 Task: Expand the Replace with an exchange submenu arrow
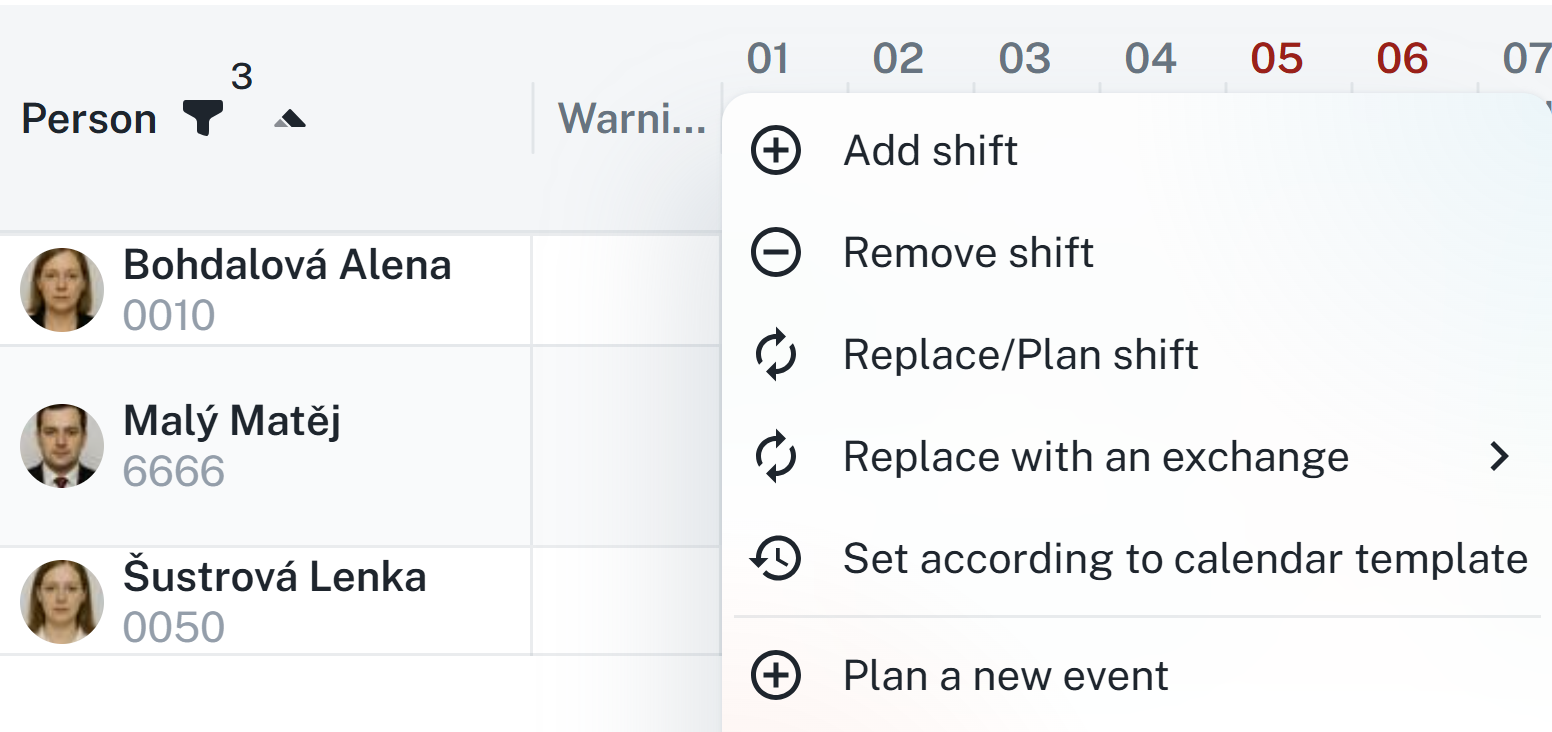1498,457
